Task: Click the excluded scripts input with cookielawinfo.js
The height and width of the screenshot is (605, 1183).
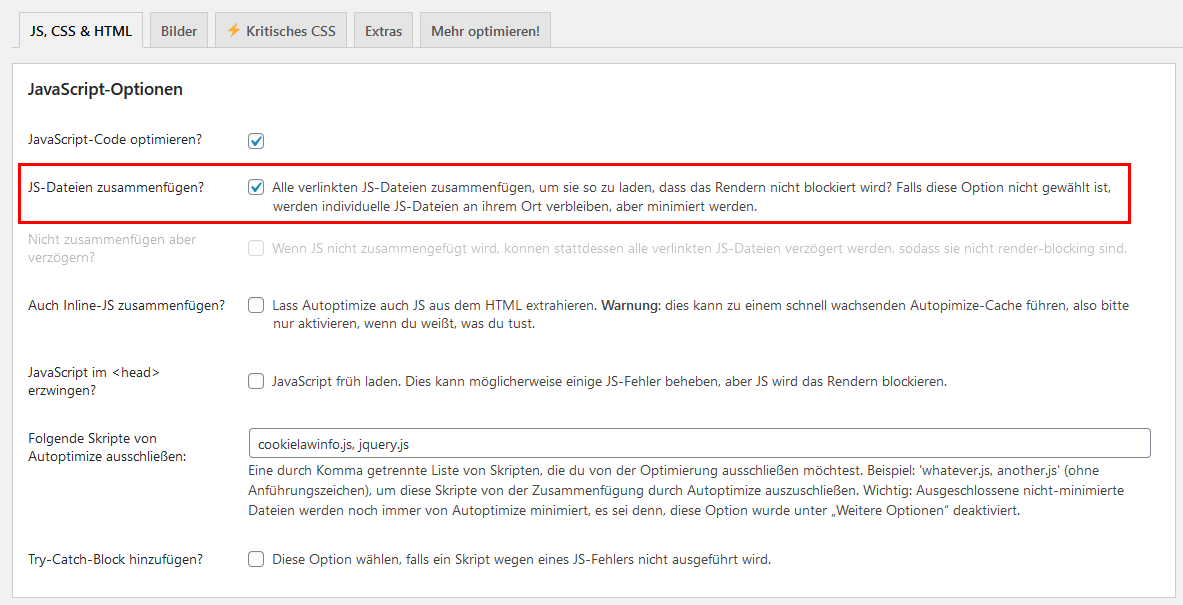Action: pyautogui.click(x=699, y=444)
